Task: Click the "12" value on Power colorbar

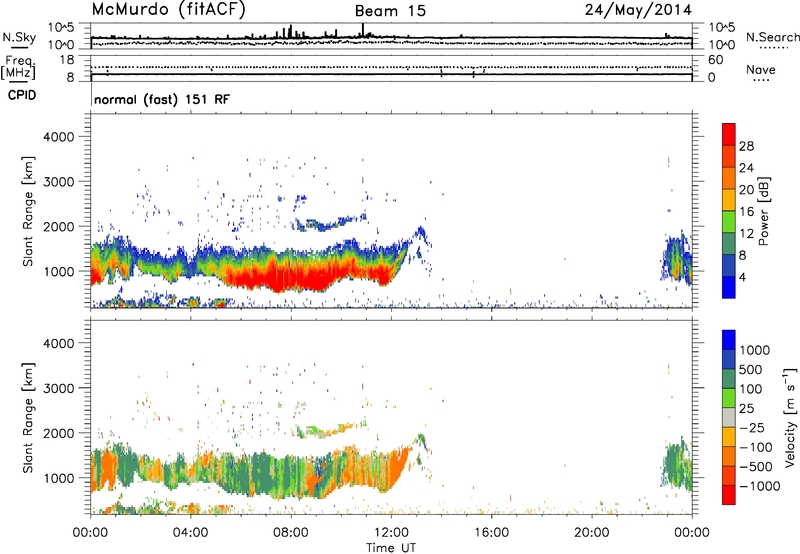Action: [746, 234]
